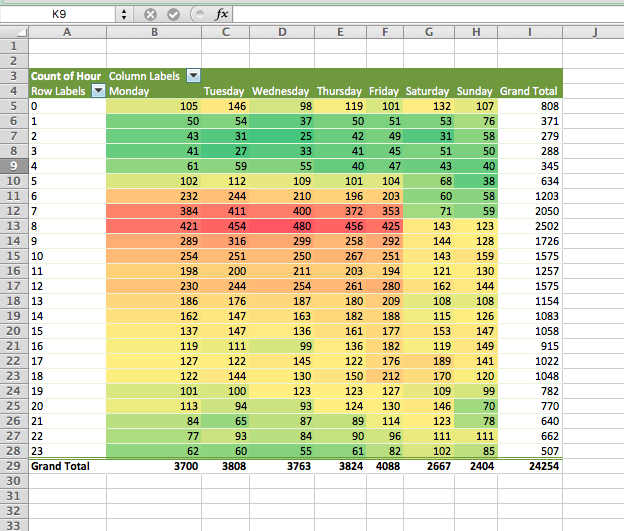624x531 pixels.
Task: Click the 'Saturday' column label cell
Action: (429, 91)
